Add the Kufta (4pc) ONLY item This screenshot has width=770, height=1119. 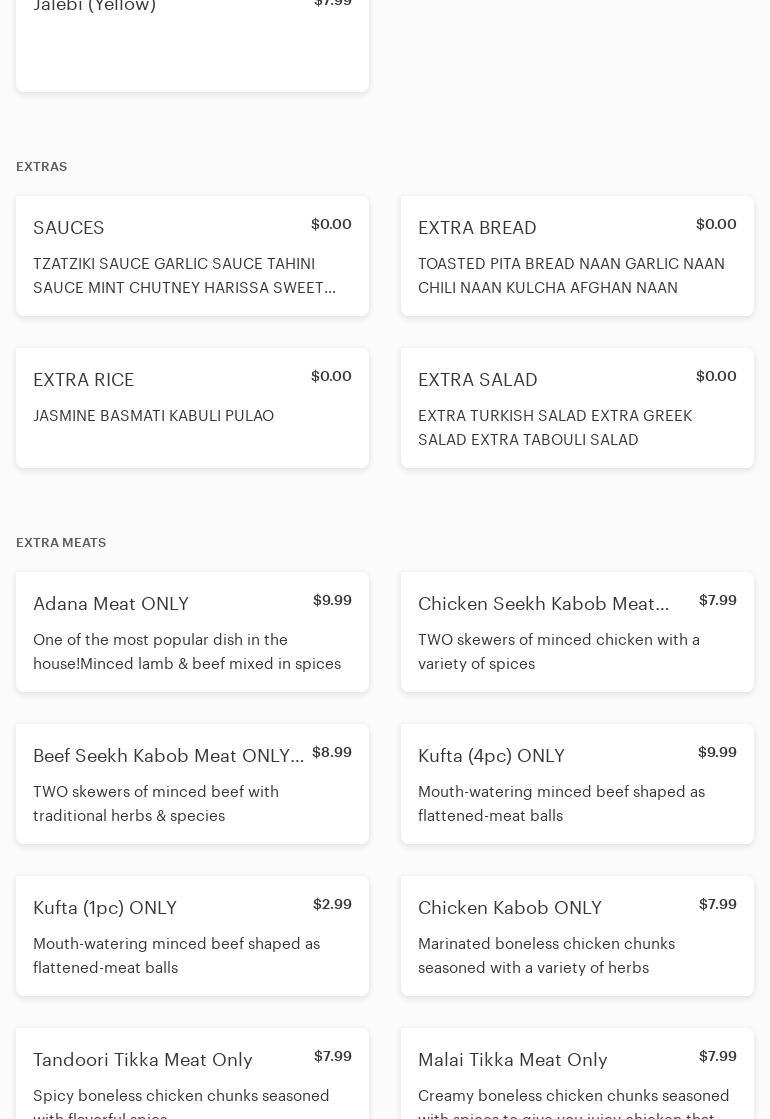(x=577, y=784)
